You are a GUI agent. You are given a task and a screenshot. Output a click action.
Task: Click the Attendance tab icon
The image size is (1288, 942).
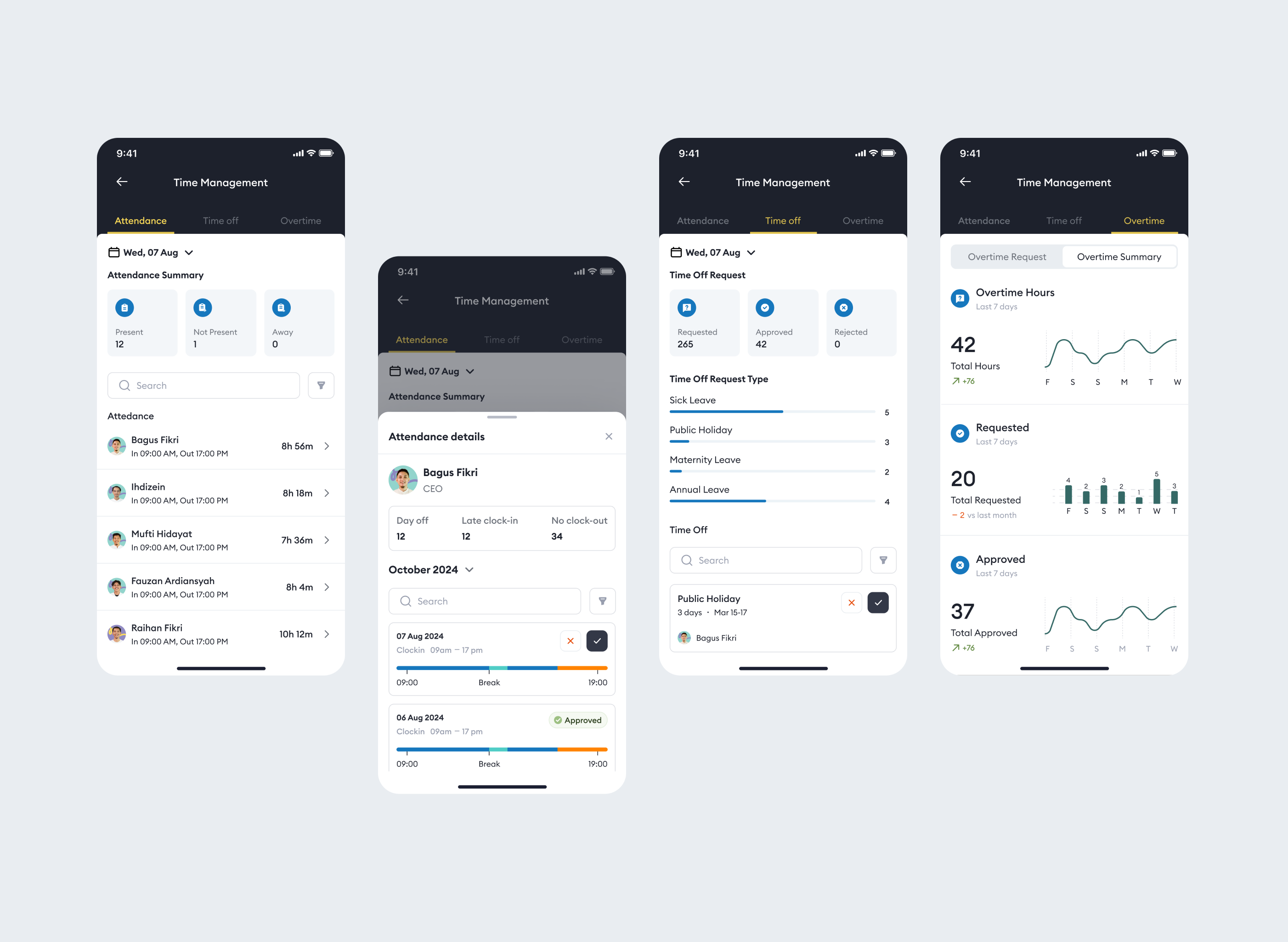click(x=139, y=220)
